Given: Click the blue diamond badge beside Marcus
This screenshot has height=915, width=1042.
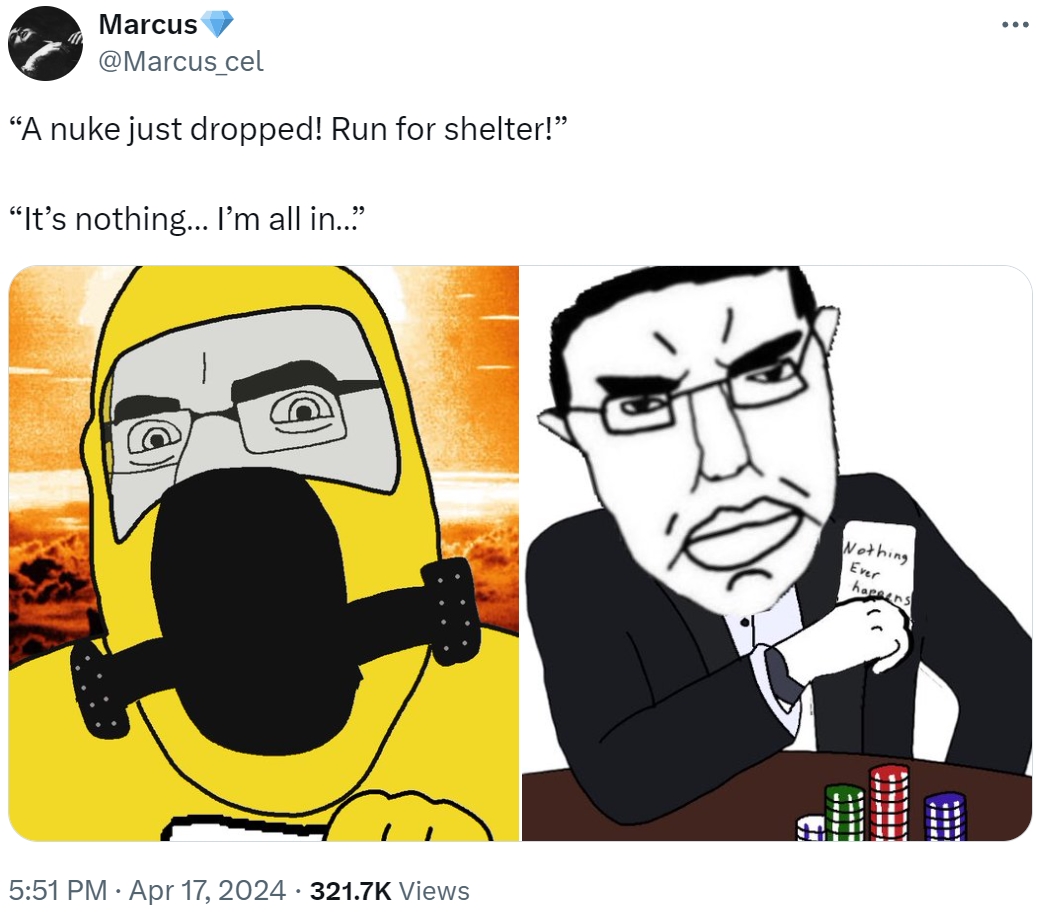Looking at the screenshot, I should coord(217,25).
